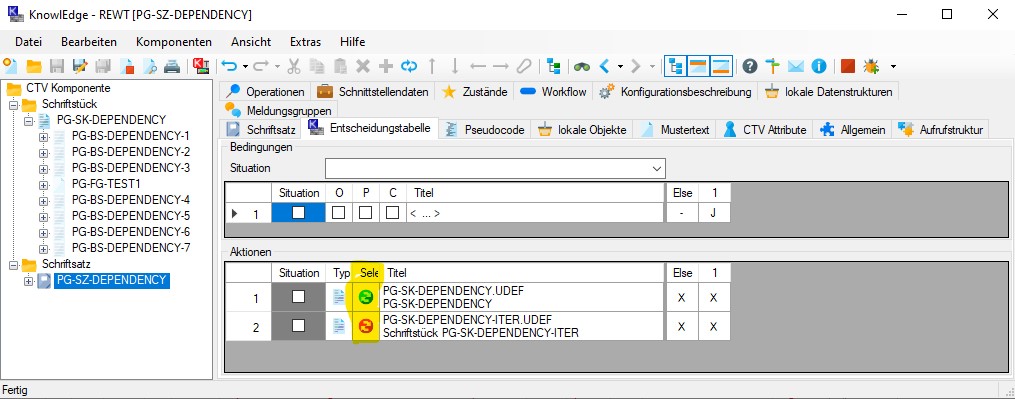Switch to the Zustände tab
The image size is (1015, 399).
pos(475,92)
